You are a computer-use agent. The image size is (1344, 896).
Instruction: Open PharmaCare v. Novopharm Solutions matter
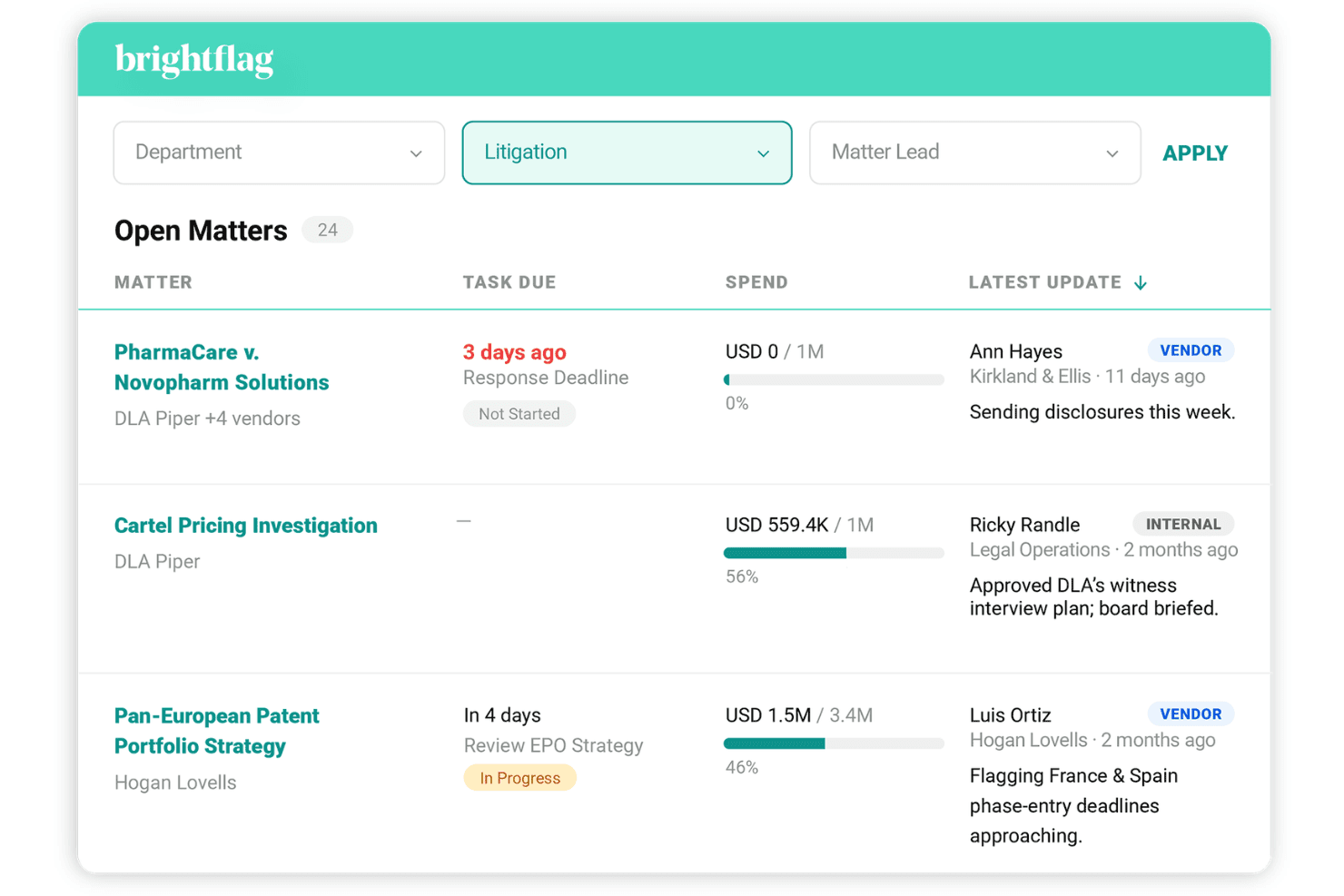pyautogui.click(x=222, y=367)
